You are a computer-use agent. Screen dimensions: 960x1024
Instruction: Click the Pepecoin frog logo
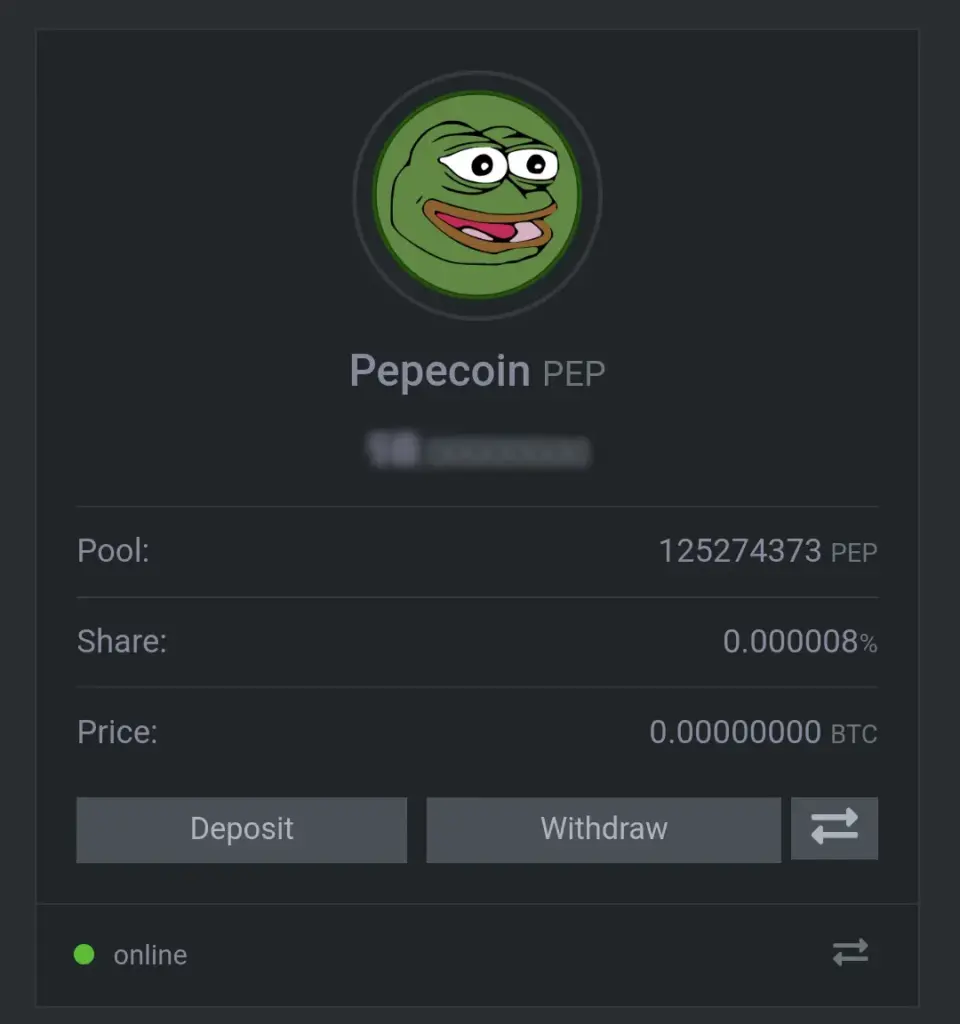pyautogui.click(x=477, y=195)
